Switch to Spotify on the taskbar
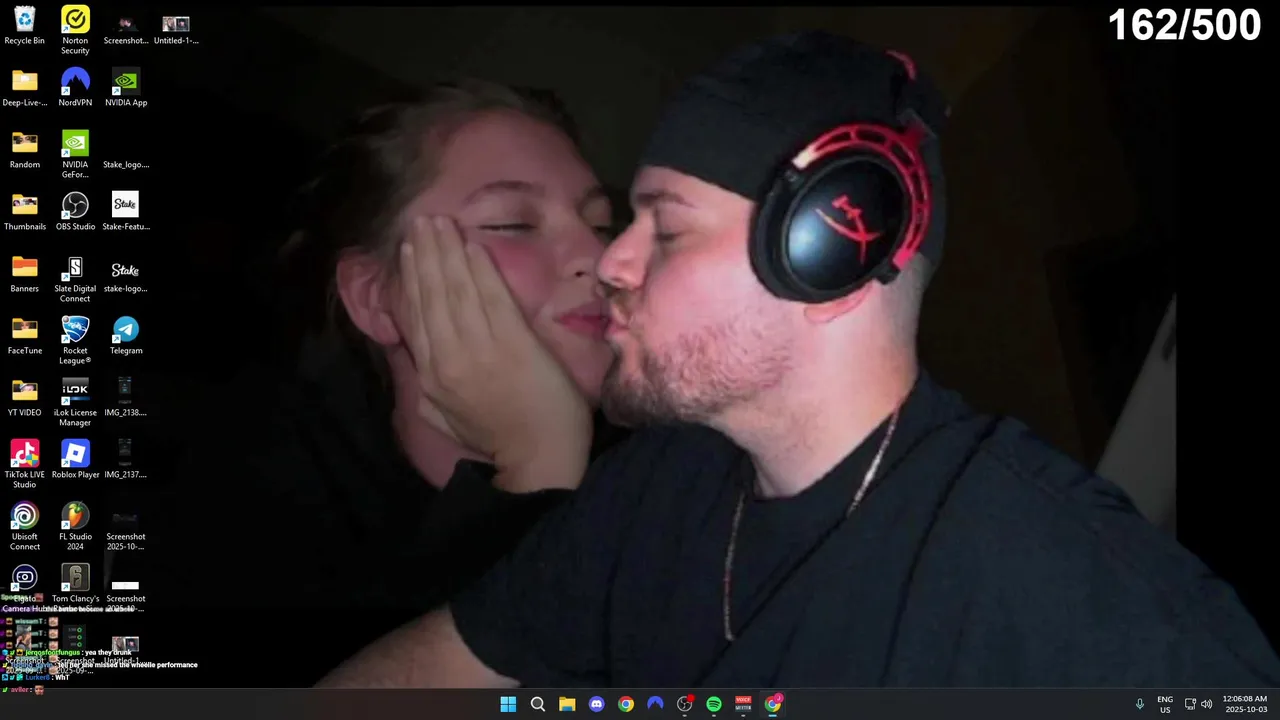This screenshot has width=1280, height=720. tap(714, 704)
